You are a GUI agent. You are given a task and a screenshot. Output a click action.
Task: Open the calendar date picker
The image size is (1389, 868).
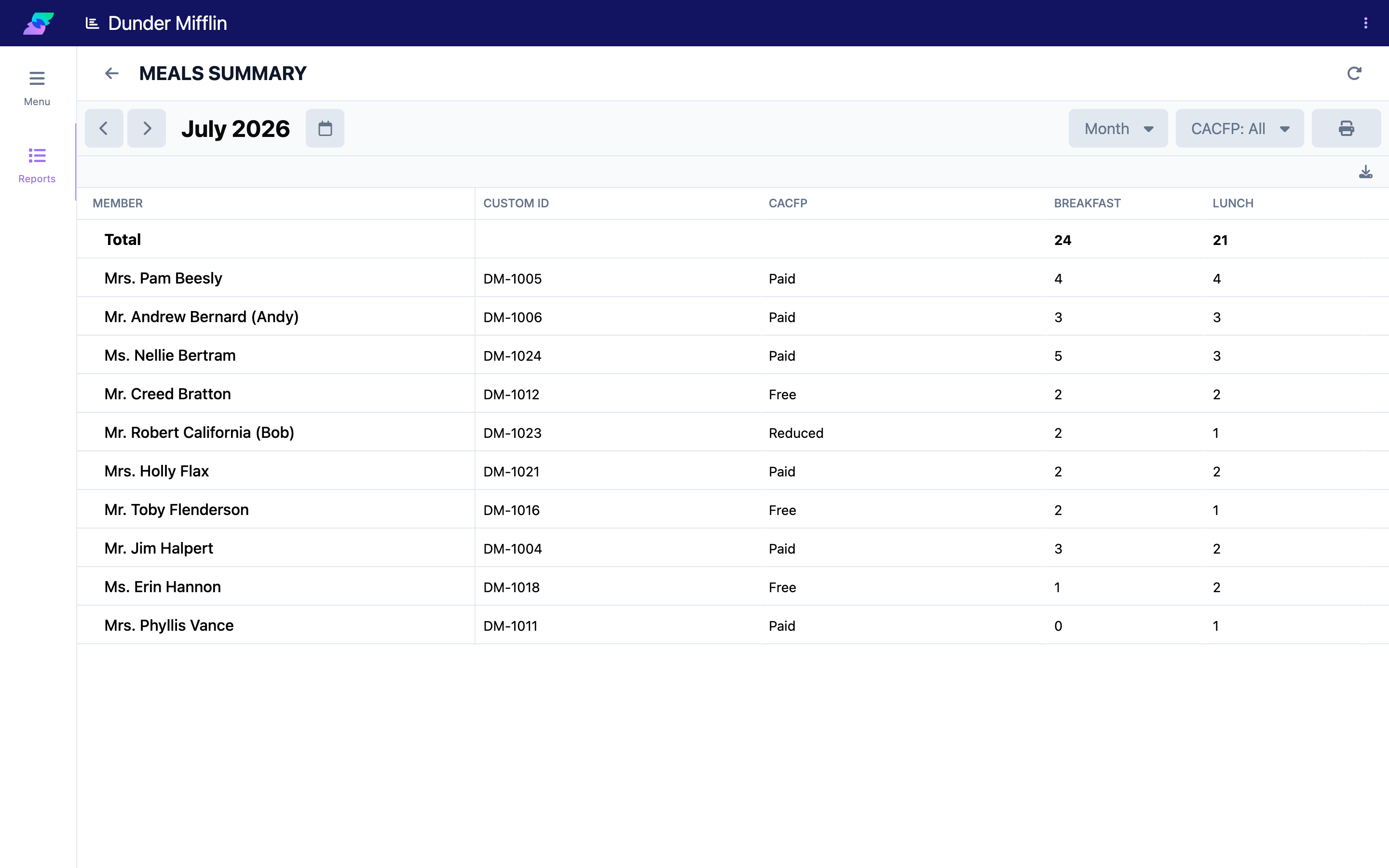tap(325, 128)
